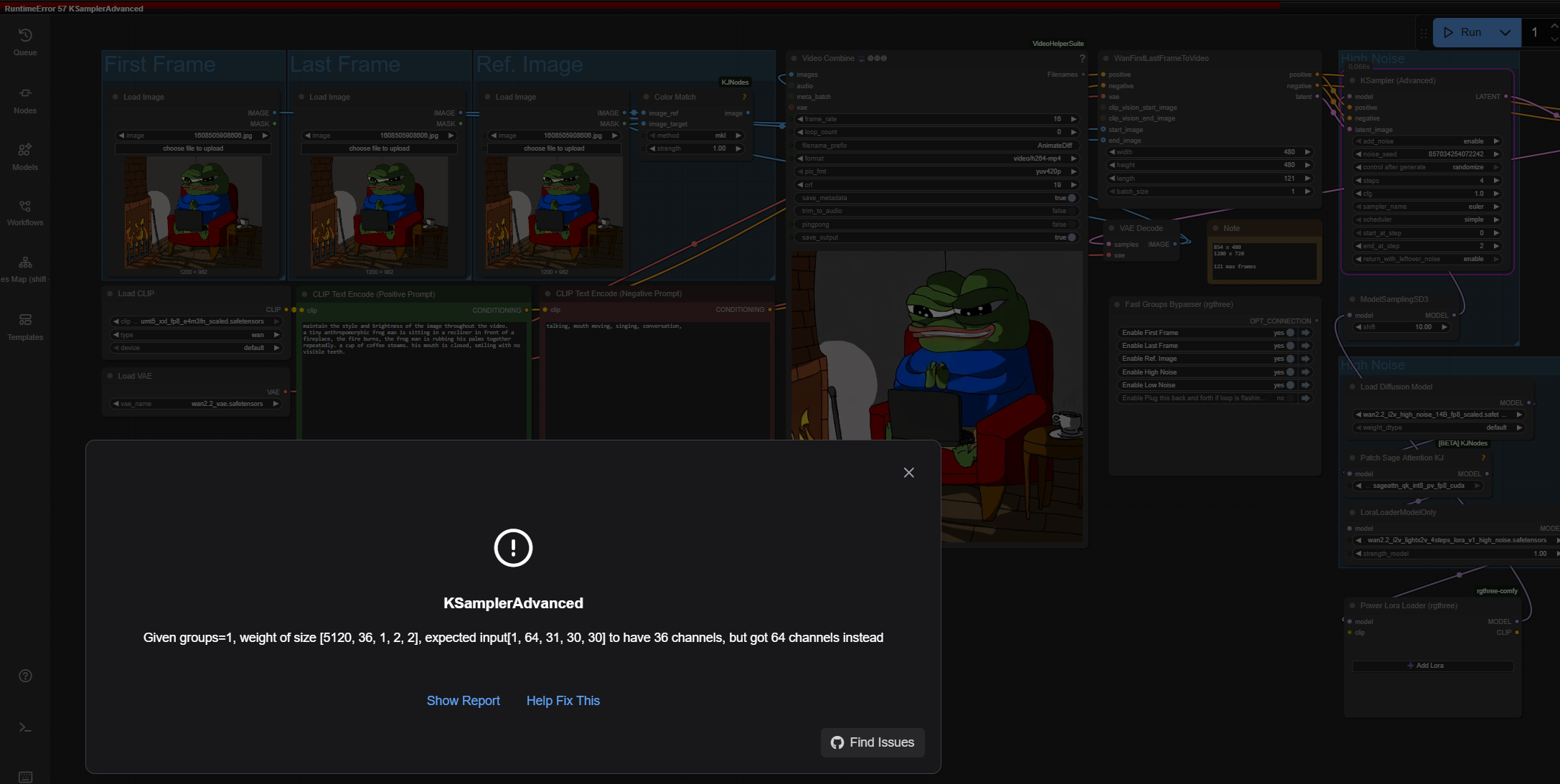Toggle Enable Last Frame switch

pos(1290,346)
